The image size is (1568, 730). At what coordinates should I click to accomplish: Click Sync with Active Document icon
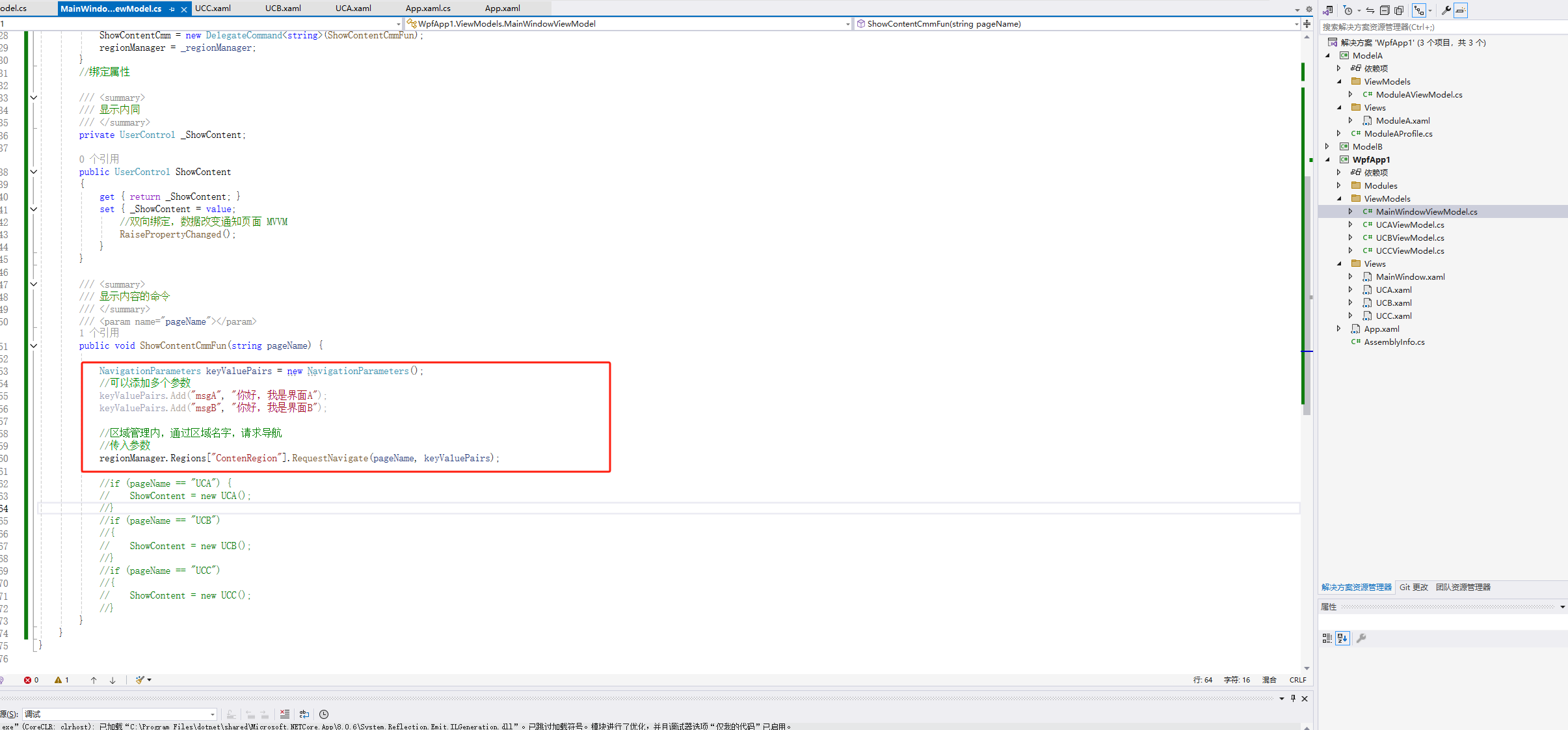point(1370,10)
